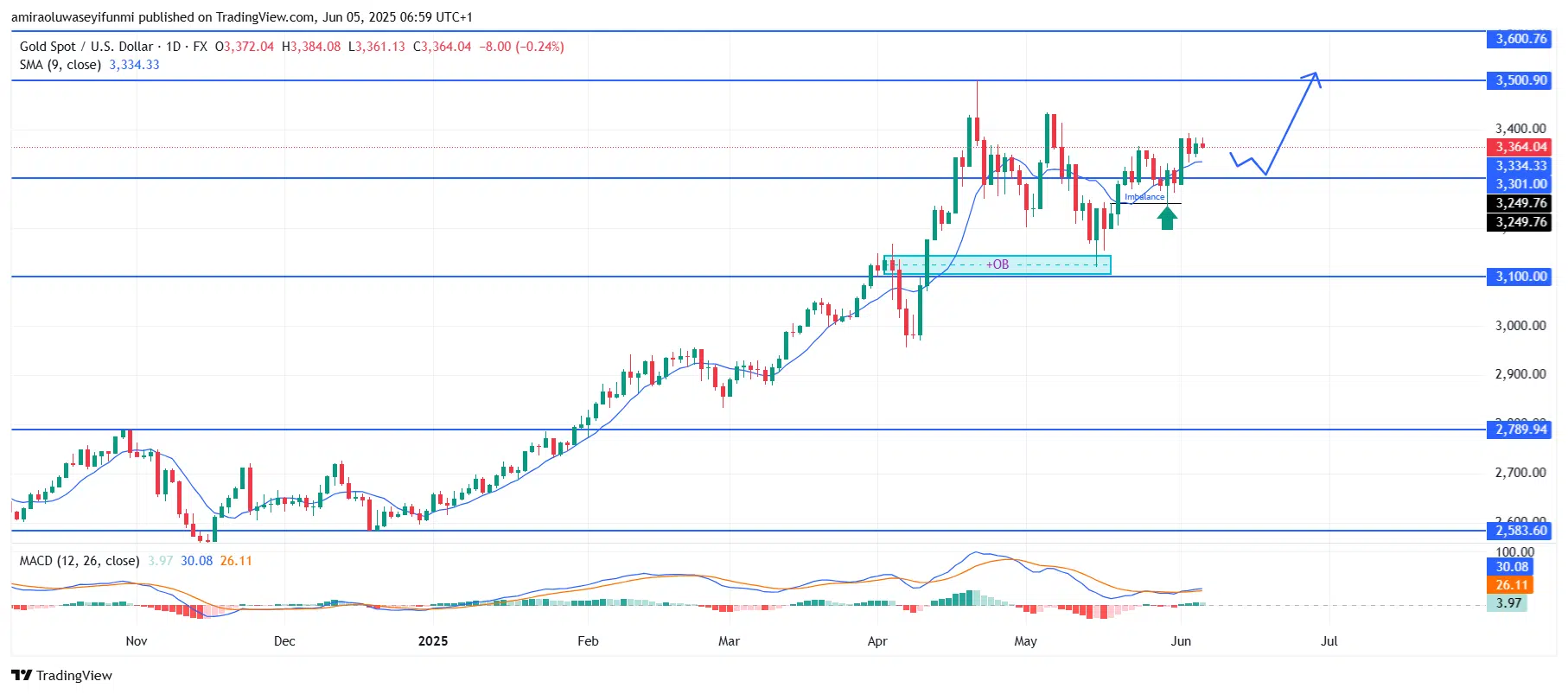This screenshot has height=694, width=1568.
Task: Click the 3.97 badge on MACD scale
Action: (x=1508, y=603)
